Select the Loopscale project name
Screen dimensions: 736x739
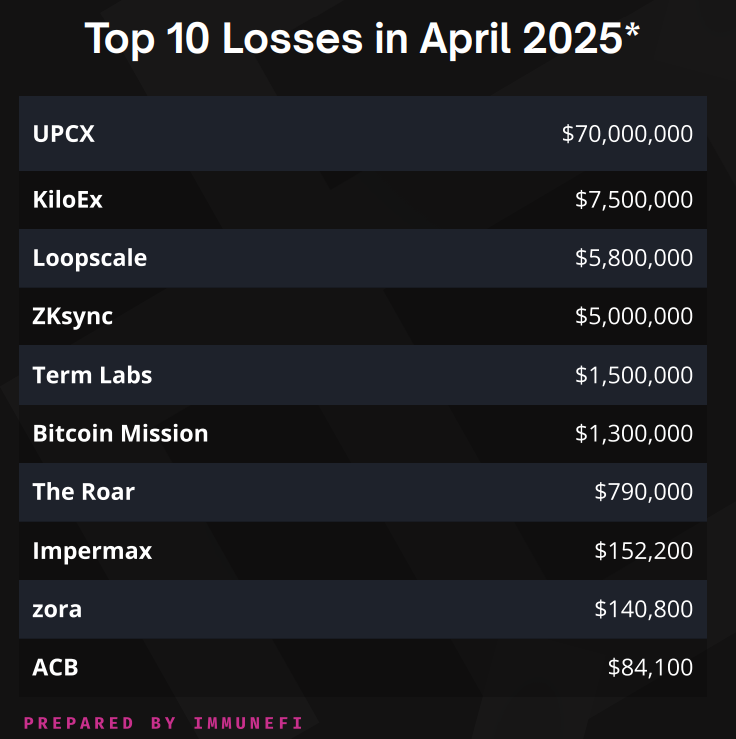pos(89,258)
